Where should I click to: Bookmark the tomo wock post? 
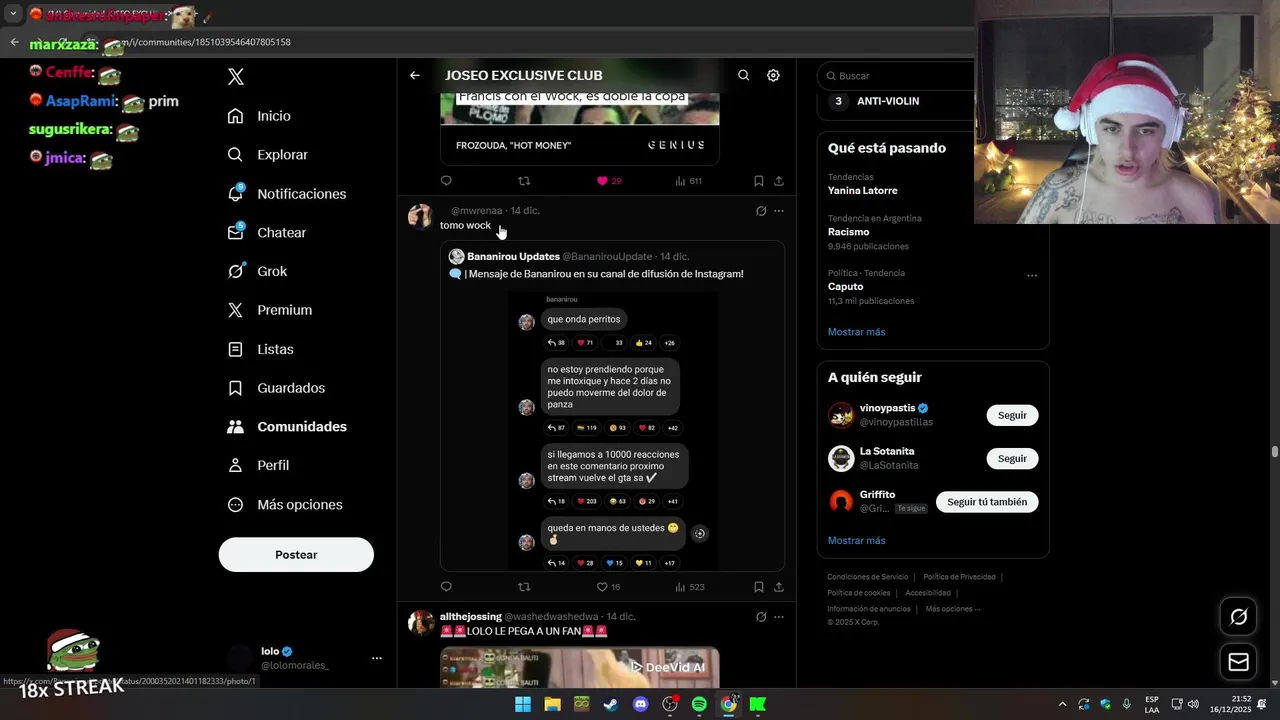pos(758,587)
